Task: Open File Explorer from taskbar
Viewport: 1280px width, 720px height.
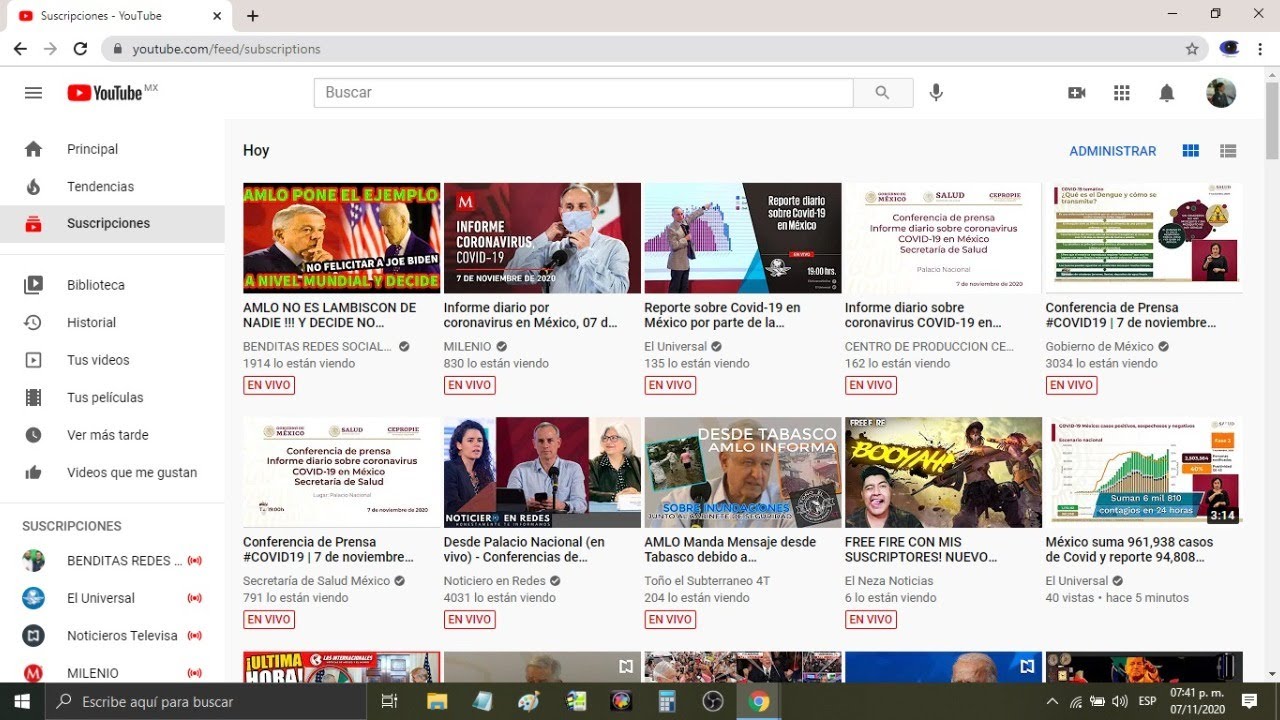Action: [x=436, y=701]
